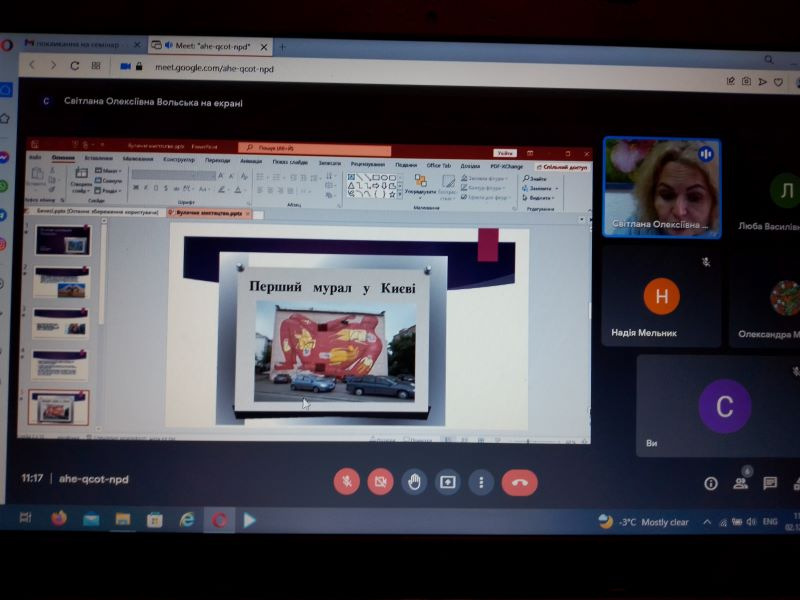Open the Opera menu logo button
This screenshot has width=800, height=600.
pyautogui.click(x=7, y=45)
